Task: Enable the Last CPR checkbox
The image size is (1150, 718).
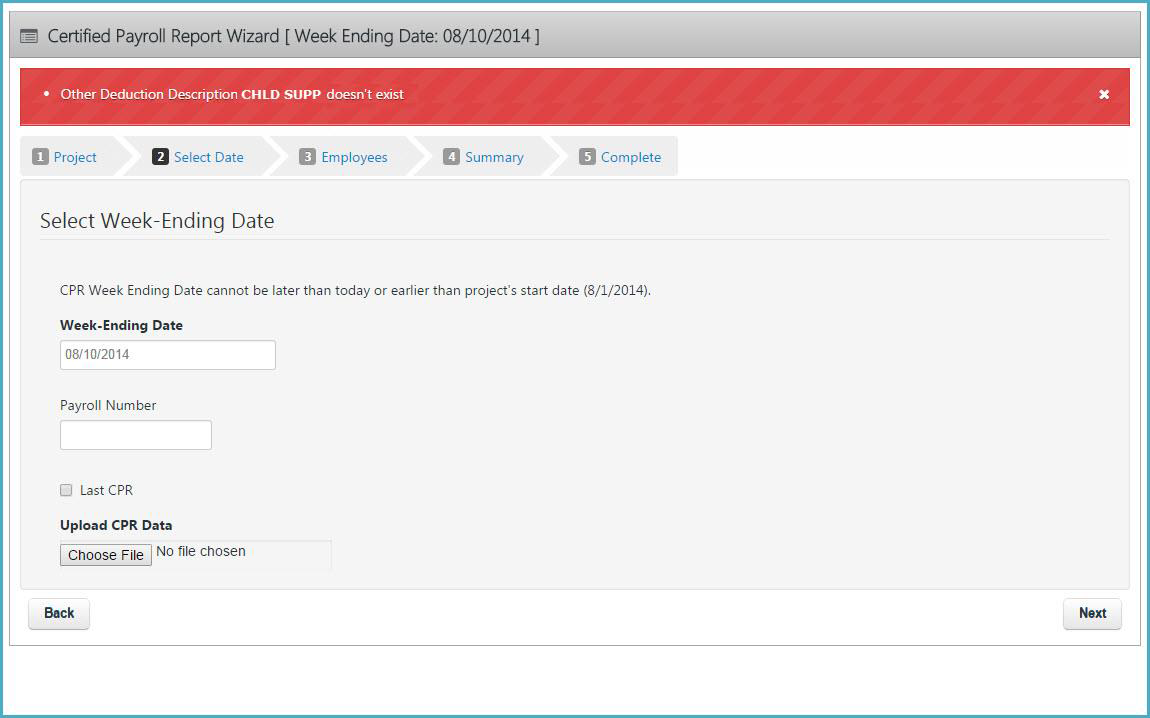Action: click(66, 490)
